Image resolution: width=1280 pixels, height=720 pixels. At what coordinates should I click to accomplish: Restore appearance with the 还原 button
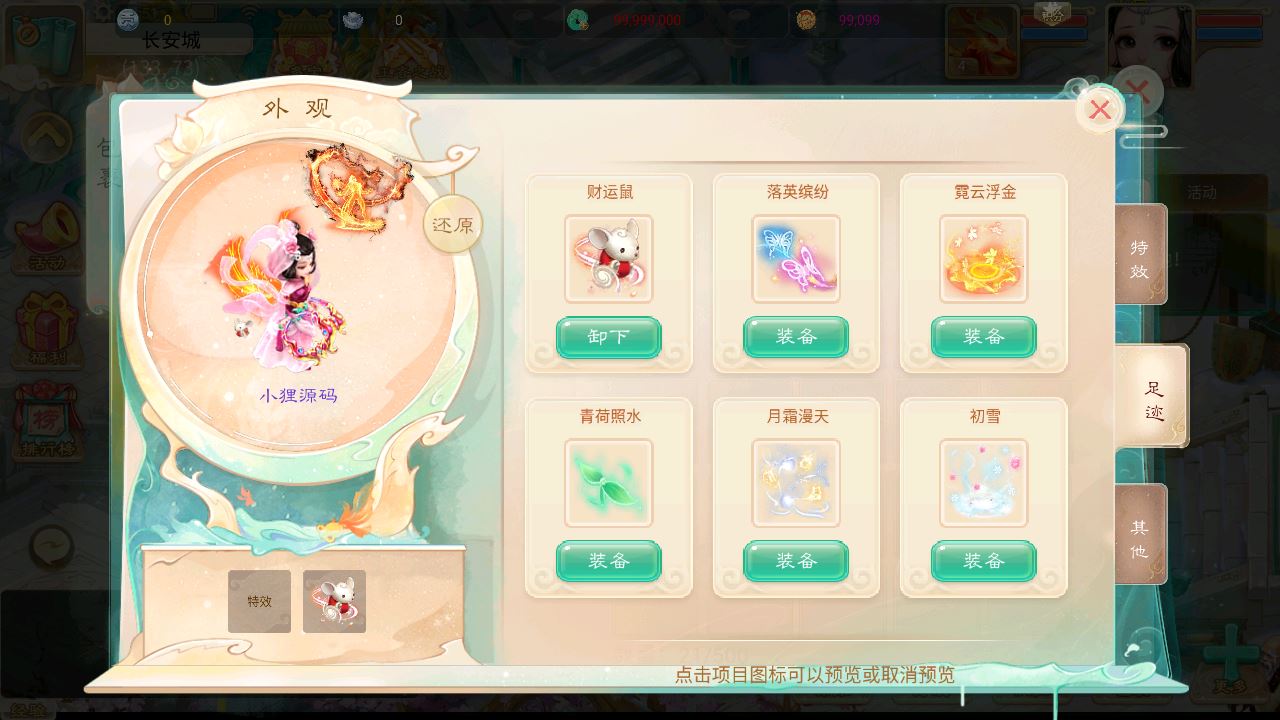pyautogui.click(x=452, y=224)
